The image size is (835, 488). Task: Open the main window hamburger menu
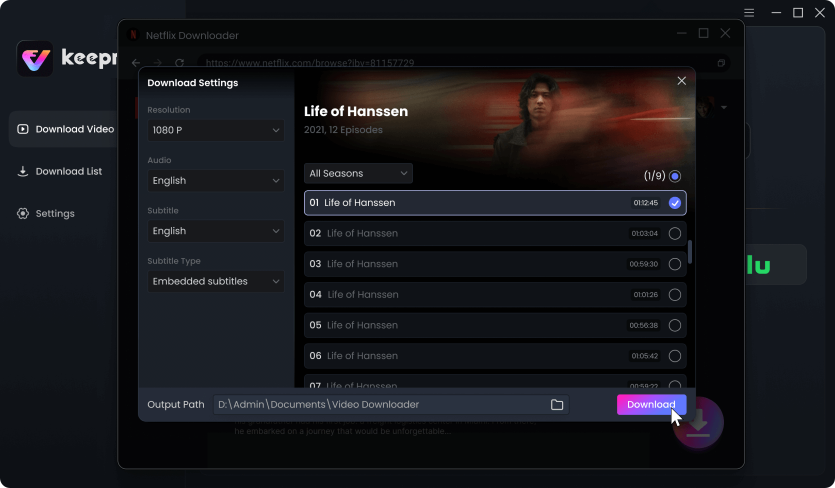coord(749,13)
